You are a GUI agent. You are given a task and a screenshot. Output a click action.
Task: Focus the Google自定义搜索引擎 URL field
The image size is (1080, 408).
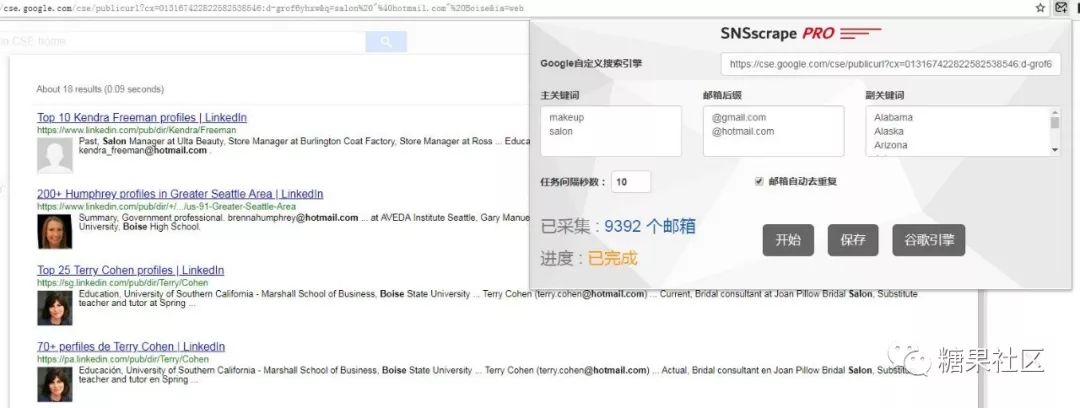[x=891, y=64]
